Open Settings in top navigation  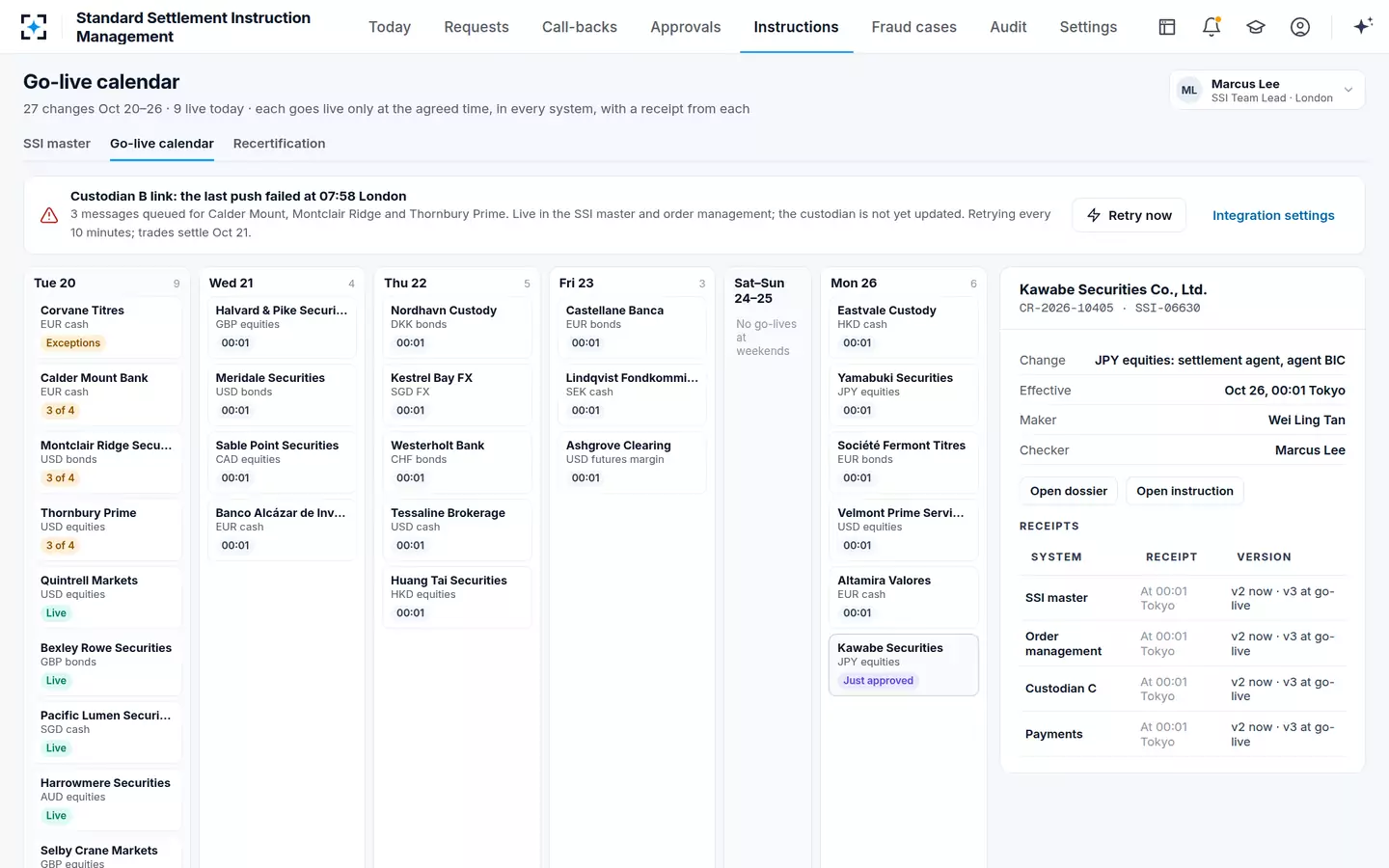coord(1088,27)
